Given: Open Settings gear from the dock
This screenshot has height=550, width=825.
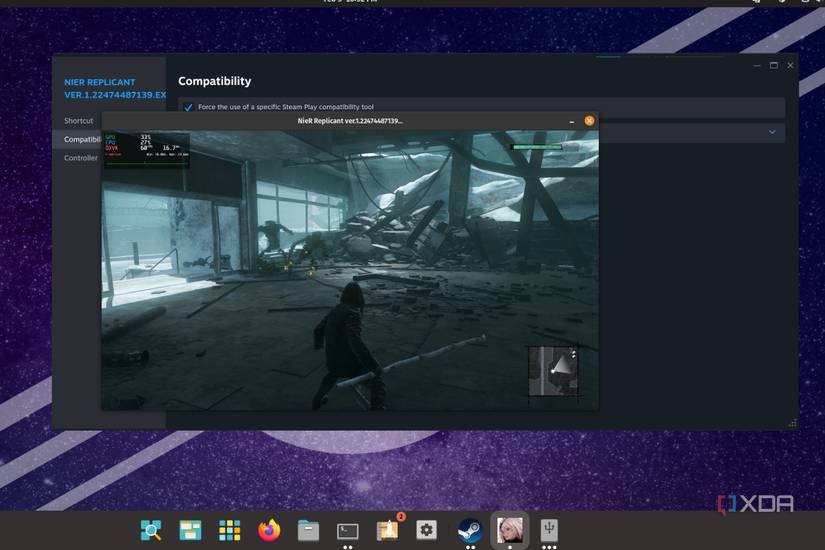Looking at the screenshot, I should 426,530.
